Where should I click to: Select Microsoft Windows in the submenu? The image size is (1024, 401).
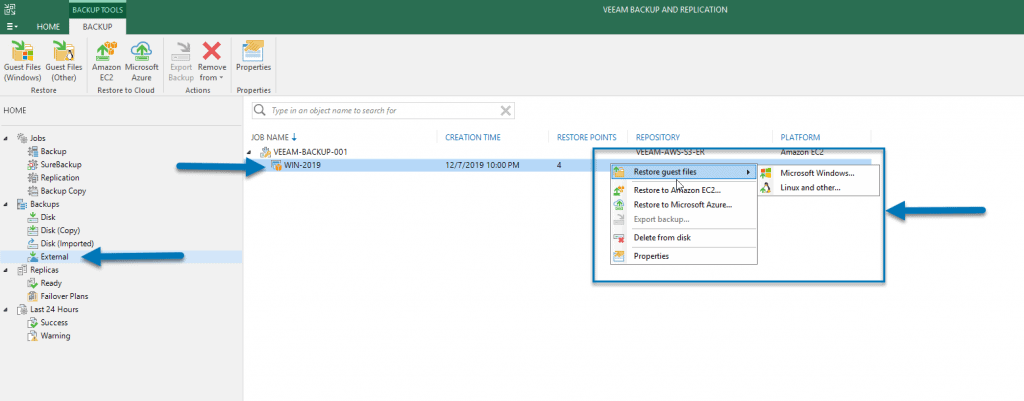pyautogui.click(x=816, y=172)
